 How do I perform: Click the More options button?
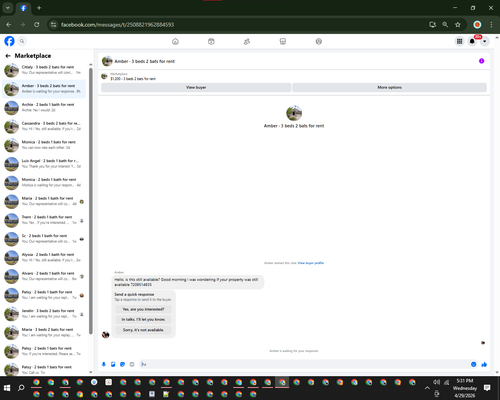[389, 87]
